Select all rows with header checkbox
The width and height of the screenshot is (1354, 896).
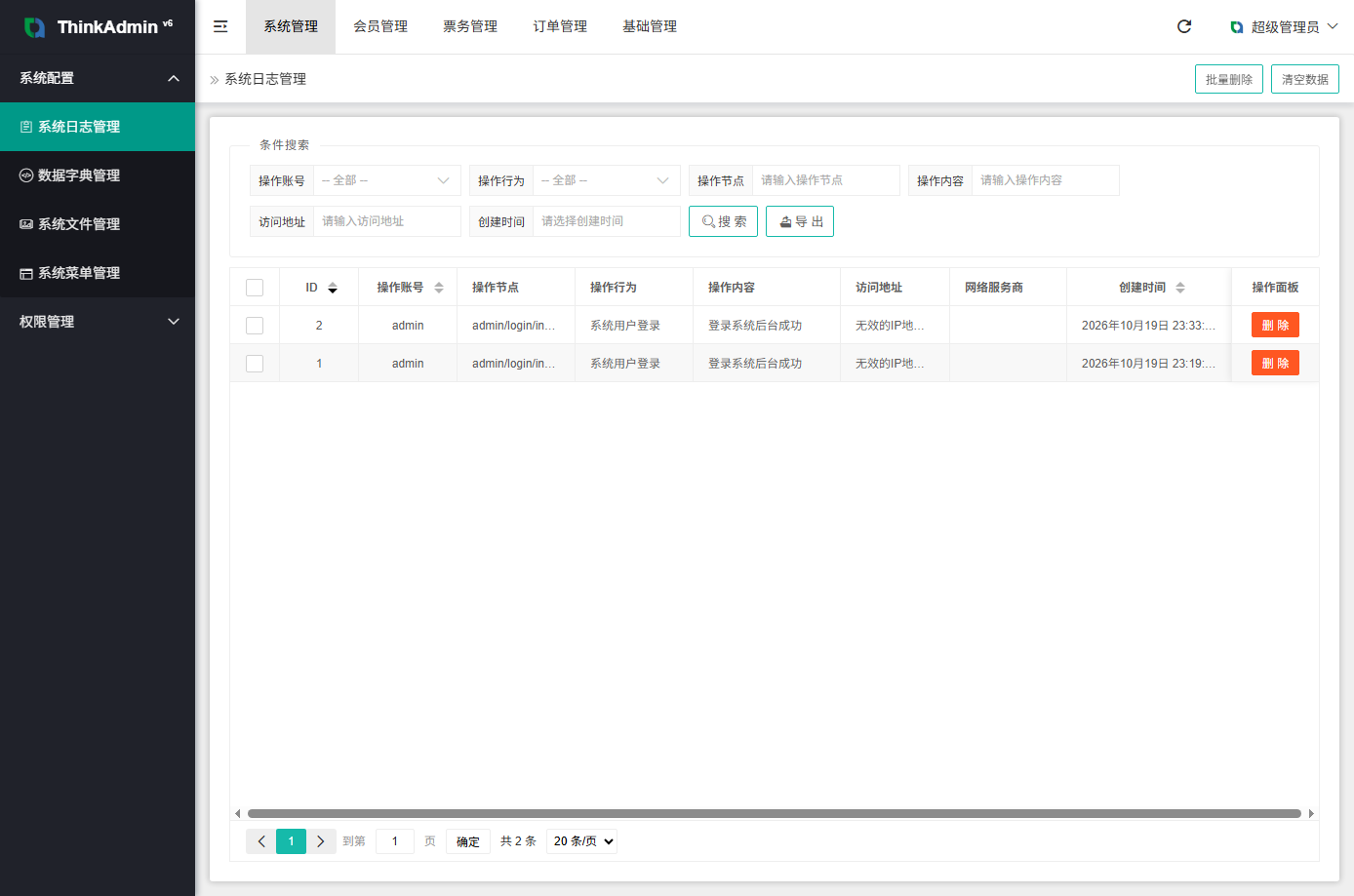255,288
